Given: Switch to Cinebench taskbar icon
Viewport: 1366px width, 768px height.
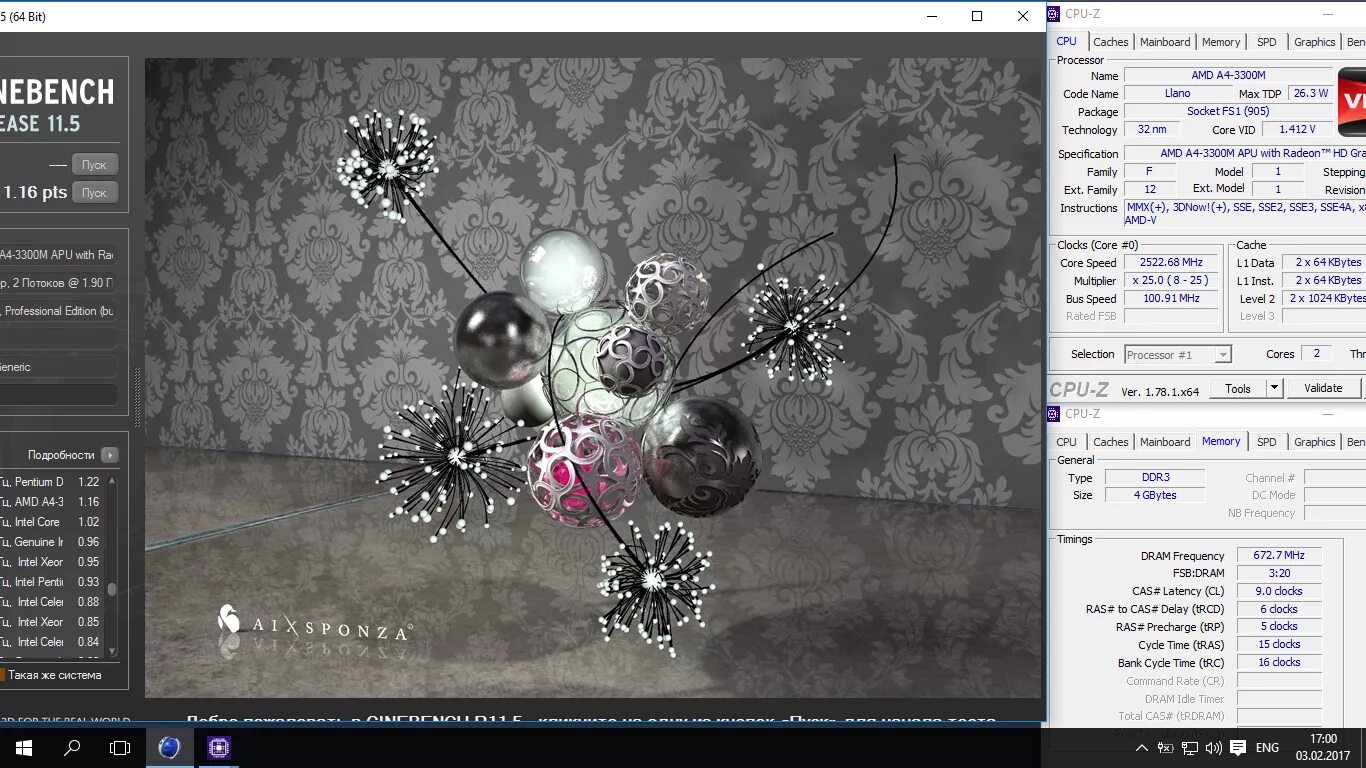Looking at the screenshot, I should coord(169,747).
